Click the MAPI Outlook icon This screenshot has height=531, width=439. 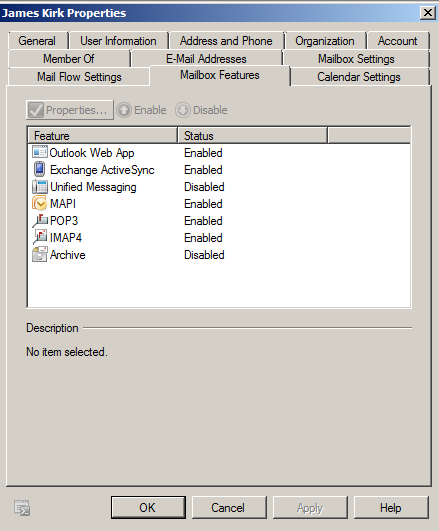pos(40,204)
